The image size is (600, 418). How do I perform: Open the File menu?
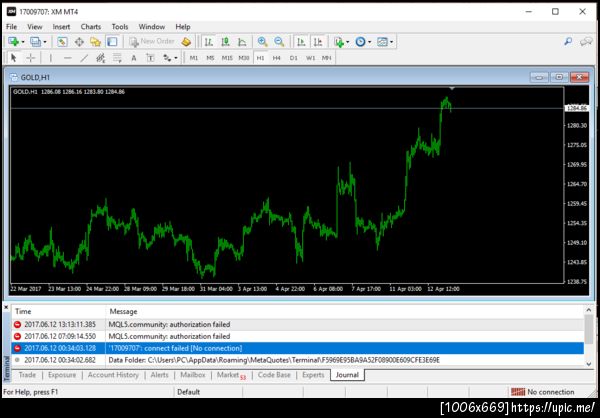(x=11, y=27)
